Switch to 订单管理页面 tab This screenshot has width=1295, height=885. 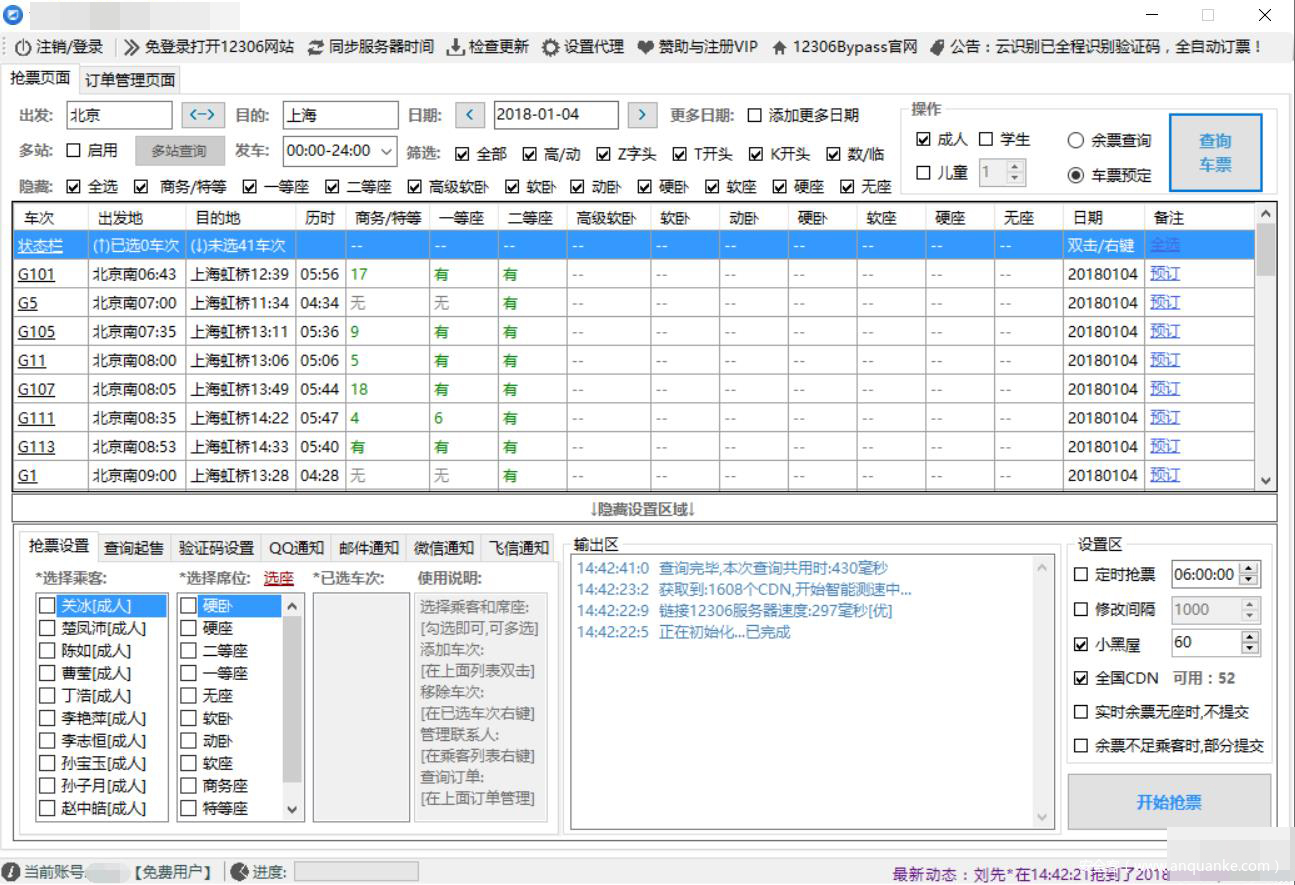pyautogui.click(x=130, y=80)
